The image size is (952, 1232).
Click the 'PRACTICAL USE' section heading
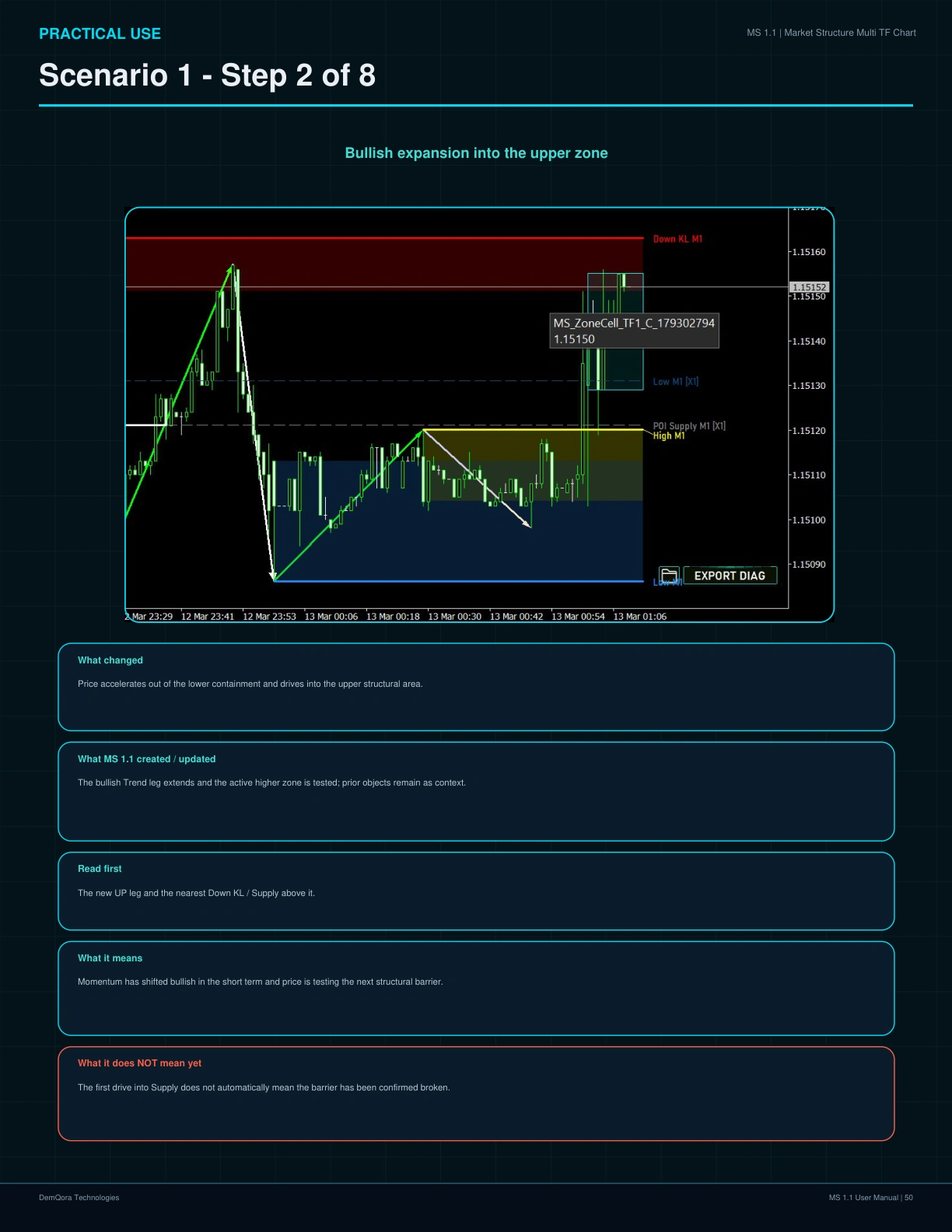[x=100, y=34]
